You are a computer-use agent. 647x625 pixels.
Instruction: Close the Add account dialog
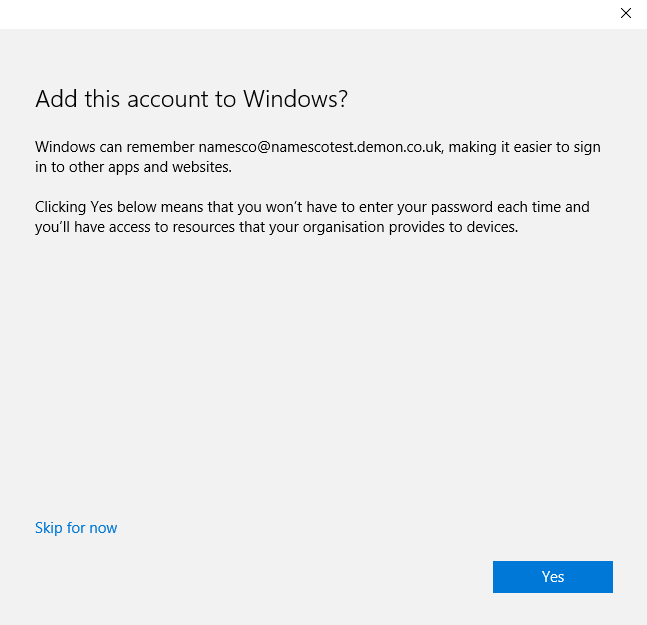(x=626, y=13)
